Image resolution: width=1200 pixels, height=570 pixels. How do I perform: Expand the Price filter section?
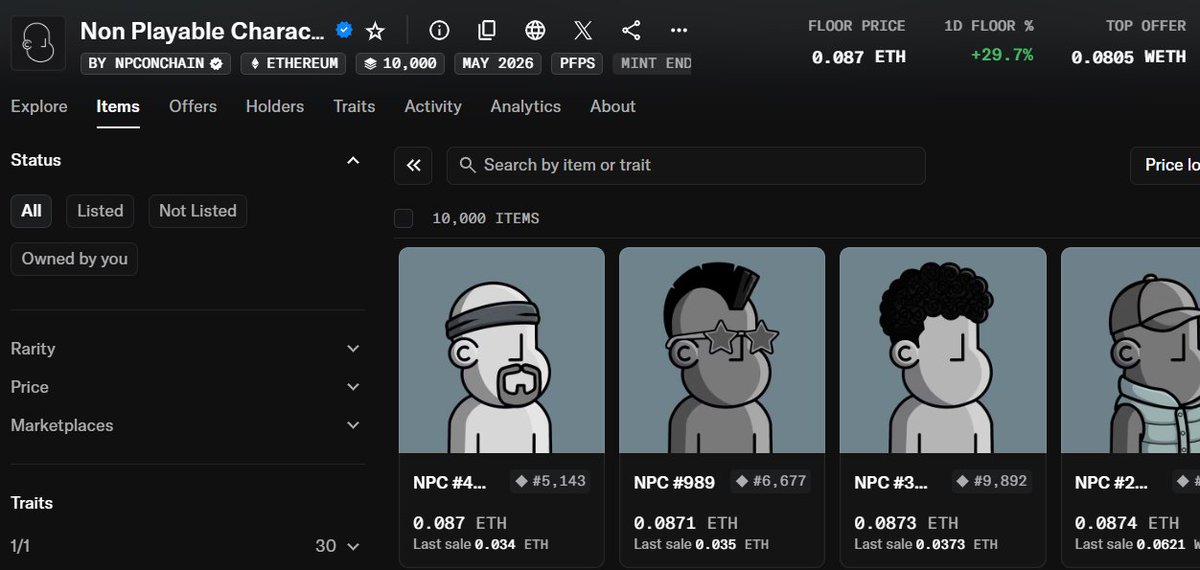(187, 387)
